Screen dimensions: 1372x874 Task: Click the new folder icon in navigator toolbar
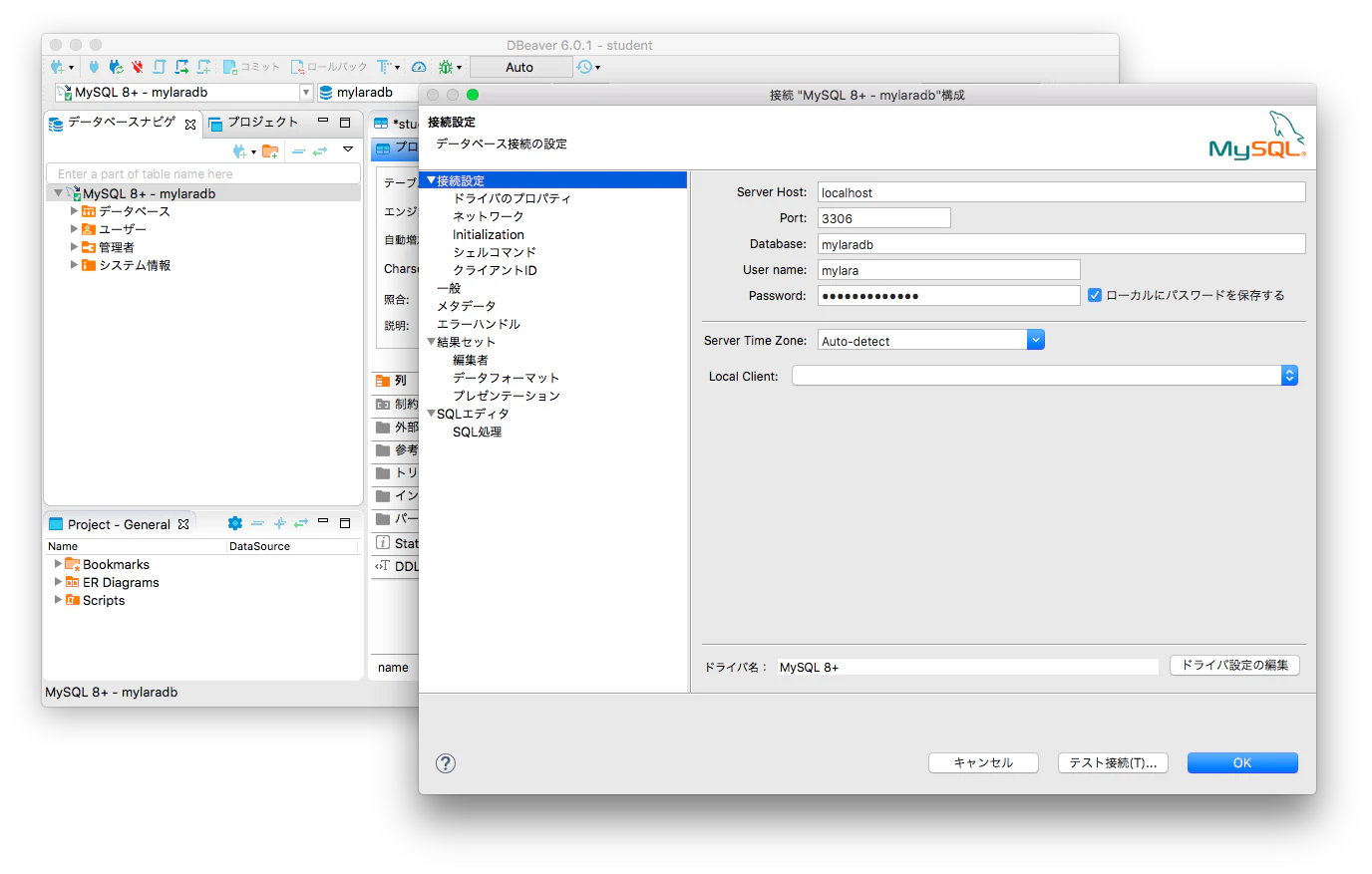point(270,151)
